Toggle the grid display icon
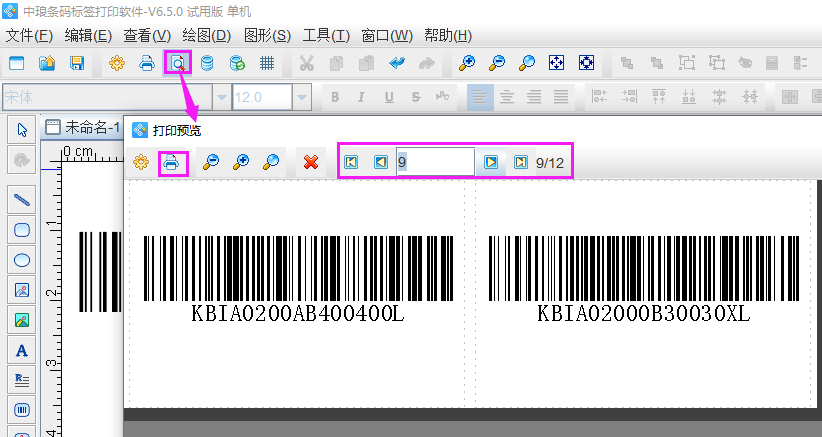Screen dimensions: 822x437 pyautogui.click(x=267, y=63)
